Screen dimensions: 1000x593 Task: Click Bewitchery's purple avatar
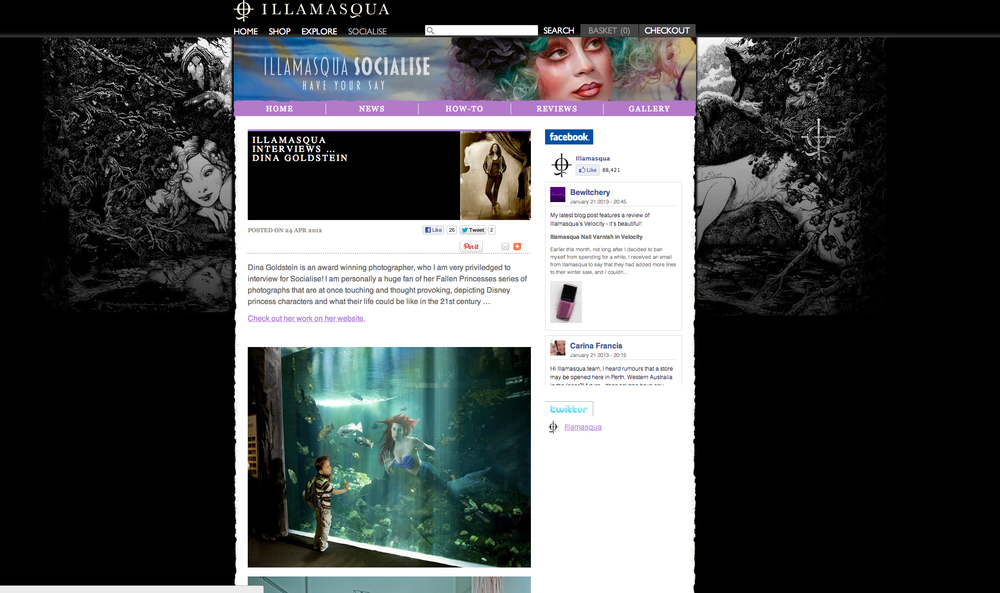tap(558, 194)
